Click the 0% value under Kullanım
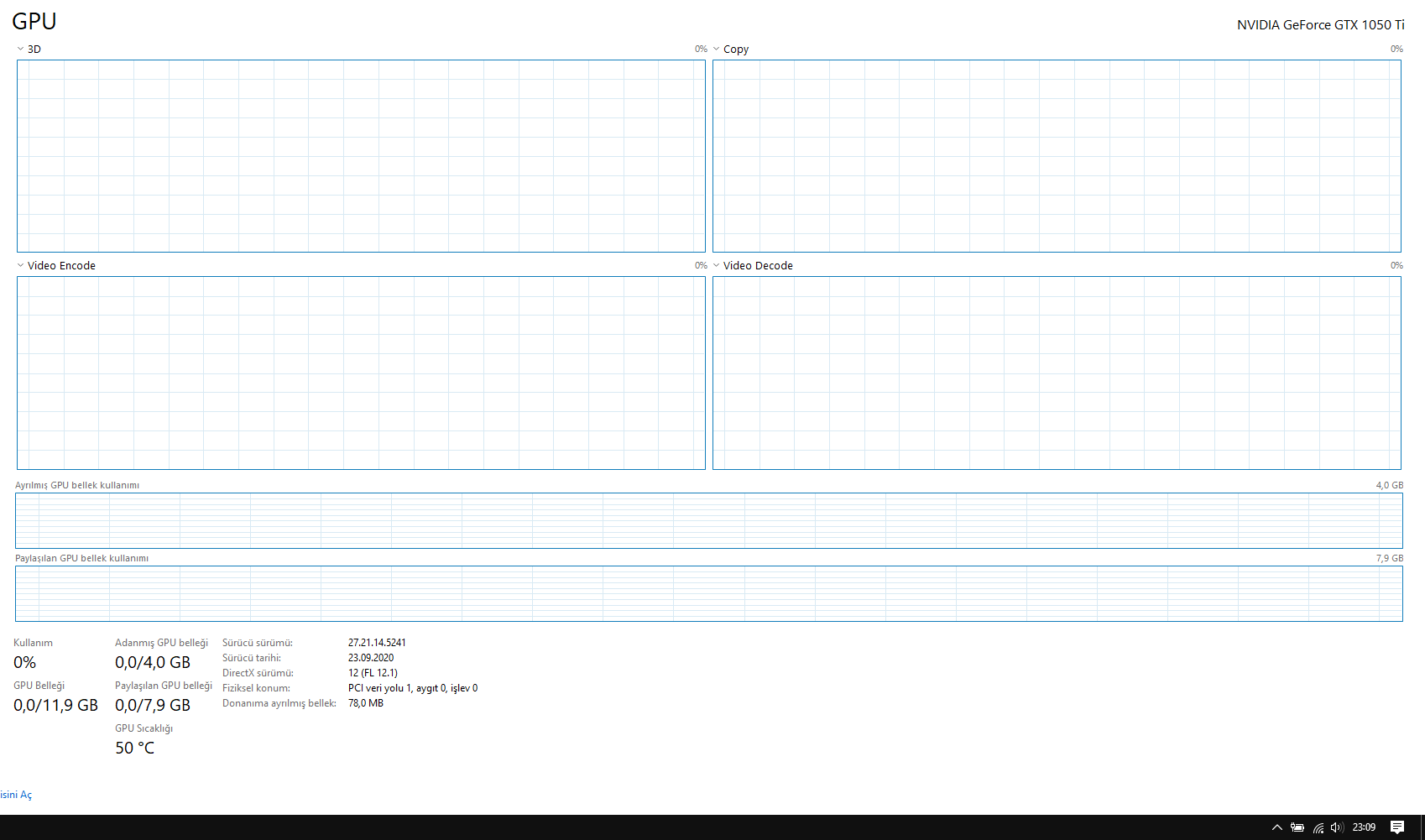This screenshot has width=1425, height=840. point(24,663)
